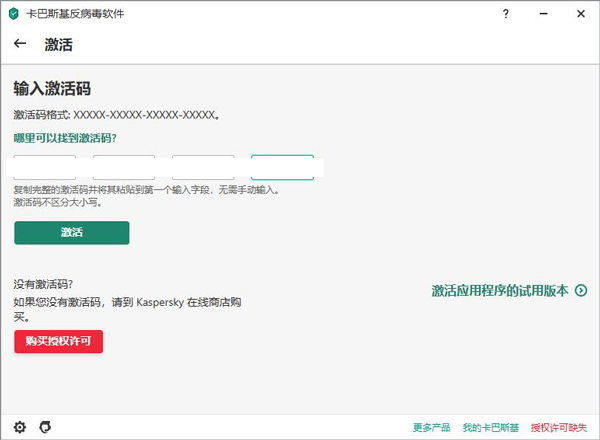Click the 激活码格式 format hint text
The width and height of the screenshot is (600, 440).
(x=116, y=115)
